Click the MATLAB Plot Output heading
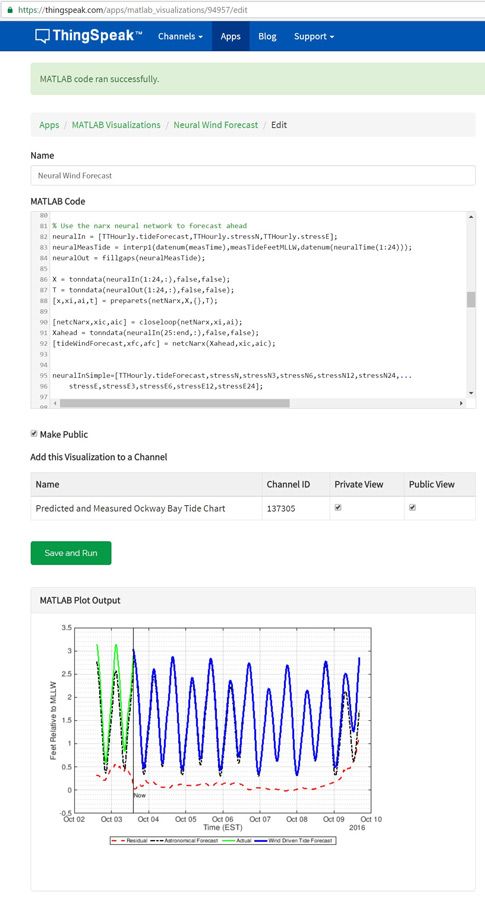The width and height of the screenshot is (485, 900). pyautogui.click(x=80, y=600)
